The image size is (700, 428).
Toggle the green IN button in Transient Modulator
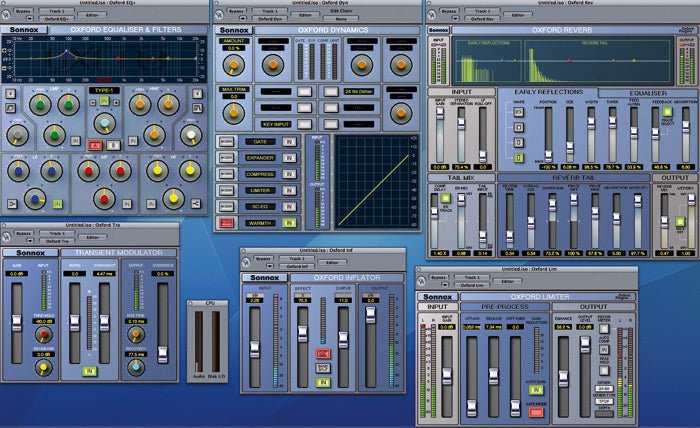pyautogui.click(x=89, y=371)
